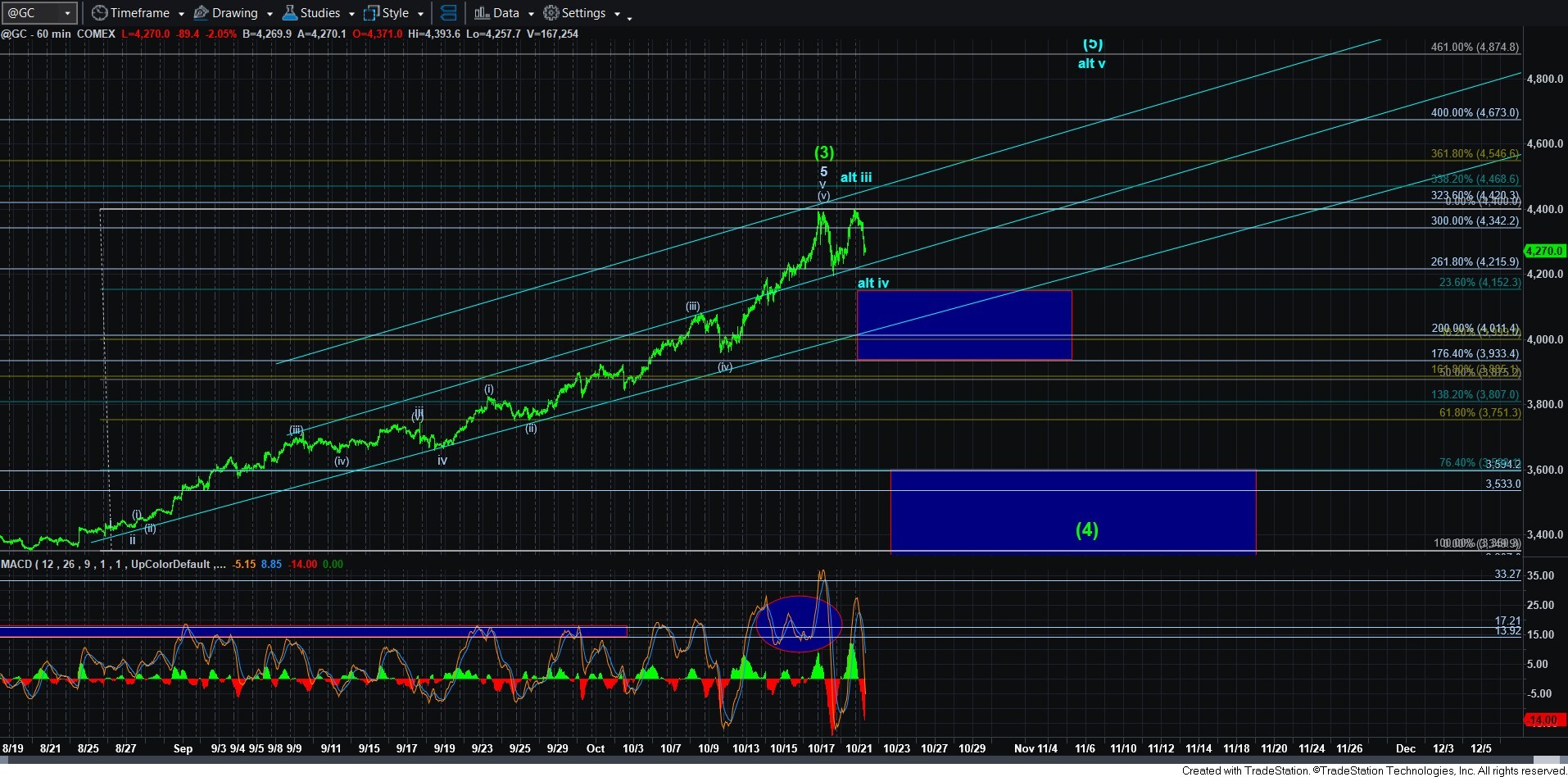Expand the dropdown arrow beside Drawing
The width and height of the screenshot is (1568, 777).
click(x=270, y=14)
